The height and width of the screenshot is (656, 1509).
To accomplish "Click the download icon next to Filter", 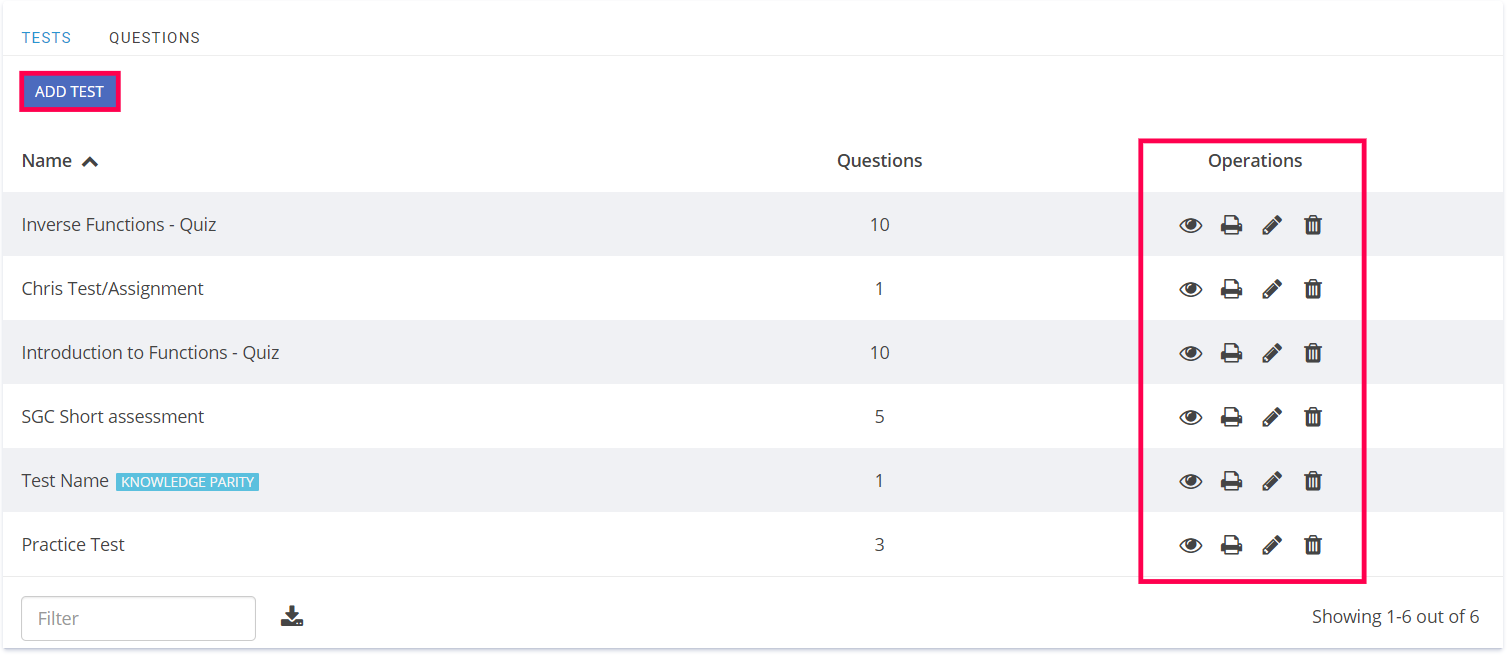I will (x=292, y=617).
